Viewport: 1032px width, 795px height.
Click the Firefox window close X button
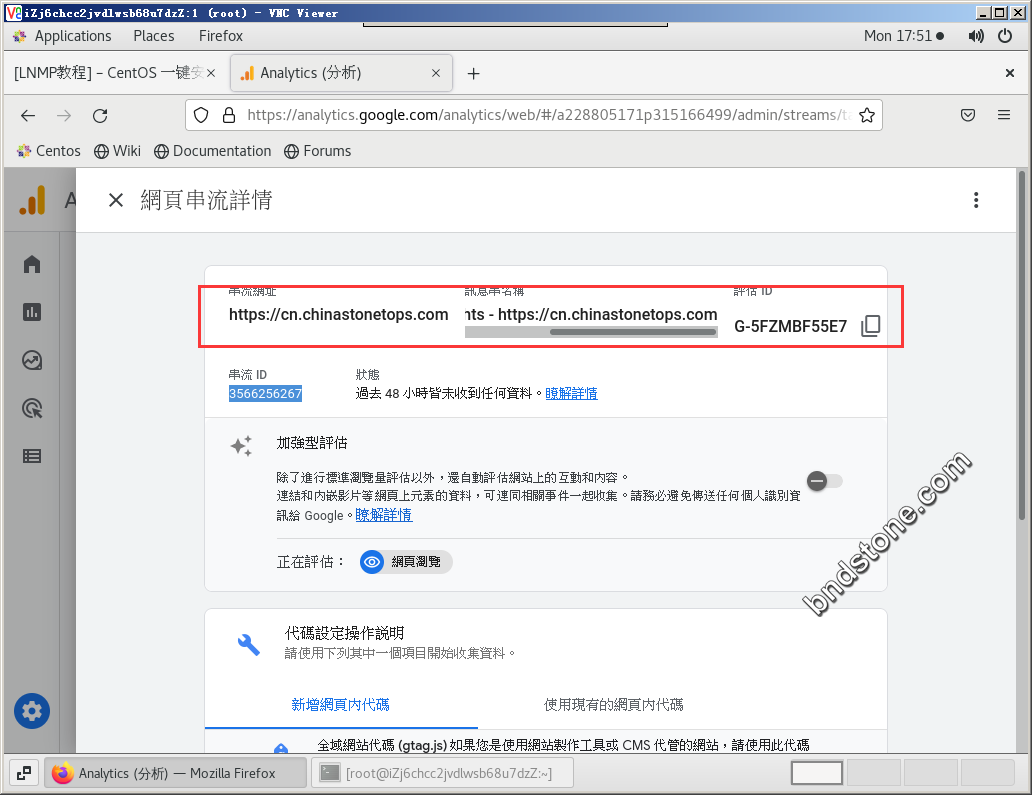[x=1010, y=73]
